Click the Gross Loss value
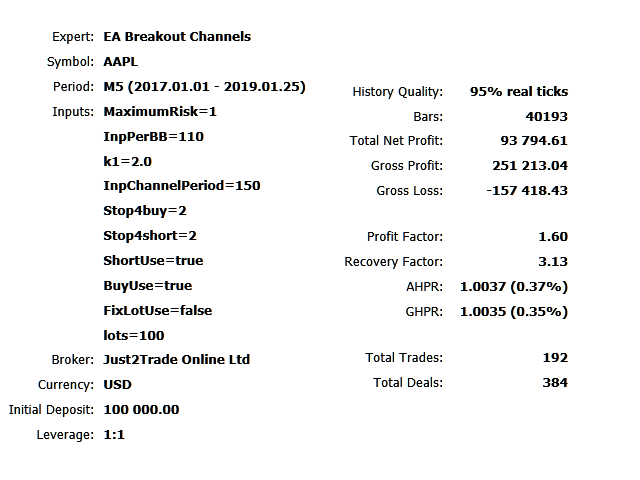 point(525,191)
